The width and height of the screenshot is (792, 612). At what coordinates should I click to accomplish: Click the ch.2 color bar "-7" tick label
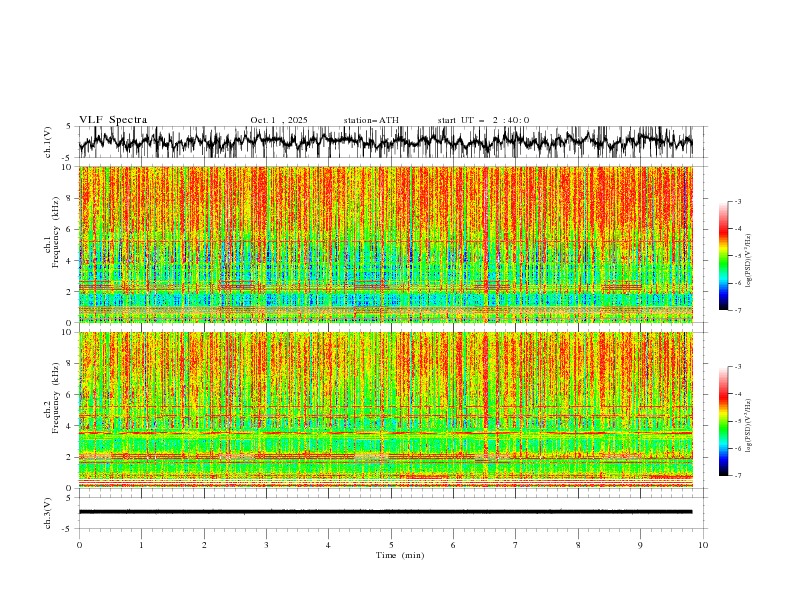coord(738,476)
